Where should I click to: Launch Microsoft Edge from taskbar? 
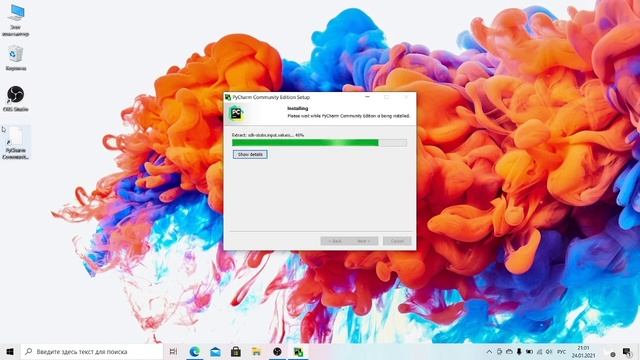click(195, 351)
